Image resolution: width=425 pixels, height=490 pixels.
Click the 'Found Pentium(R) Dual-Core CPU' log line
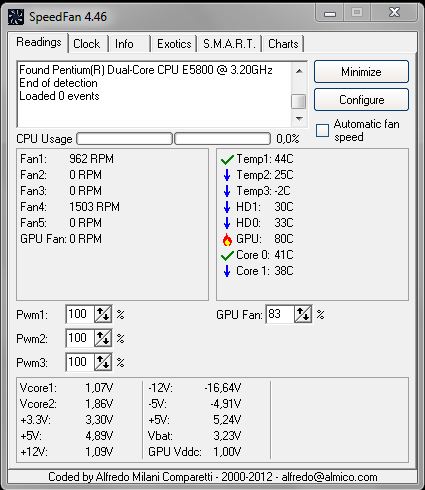coord(146,70)
